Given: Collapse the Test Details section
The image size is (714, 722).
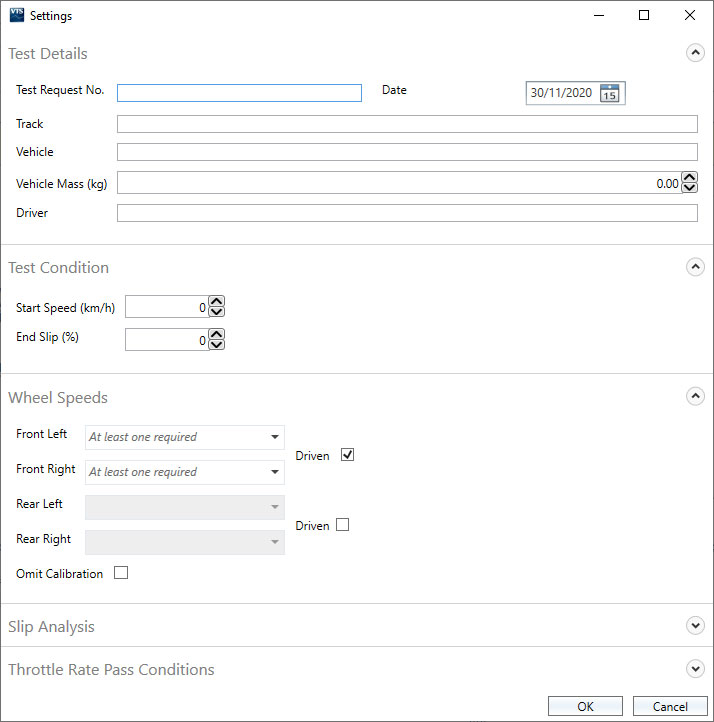Looking at the screenshot, I should pos(695,53).
